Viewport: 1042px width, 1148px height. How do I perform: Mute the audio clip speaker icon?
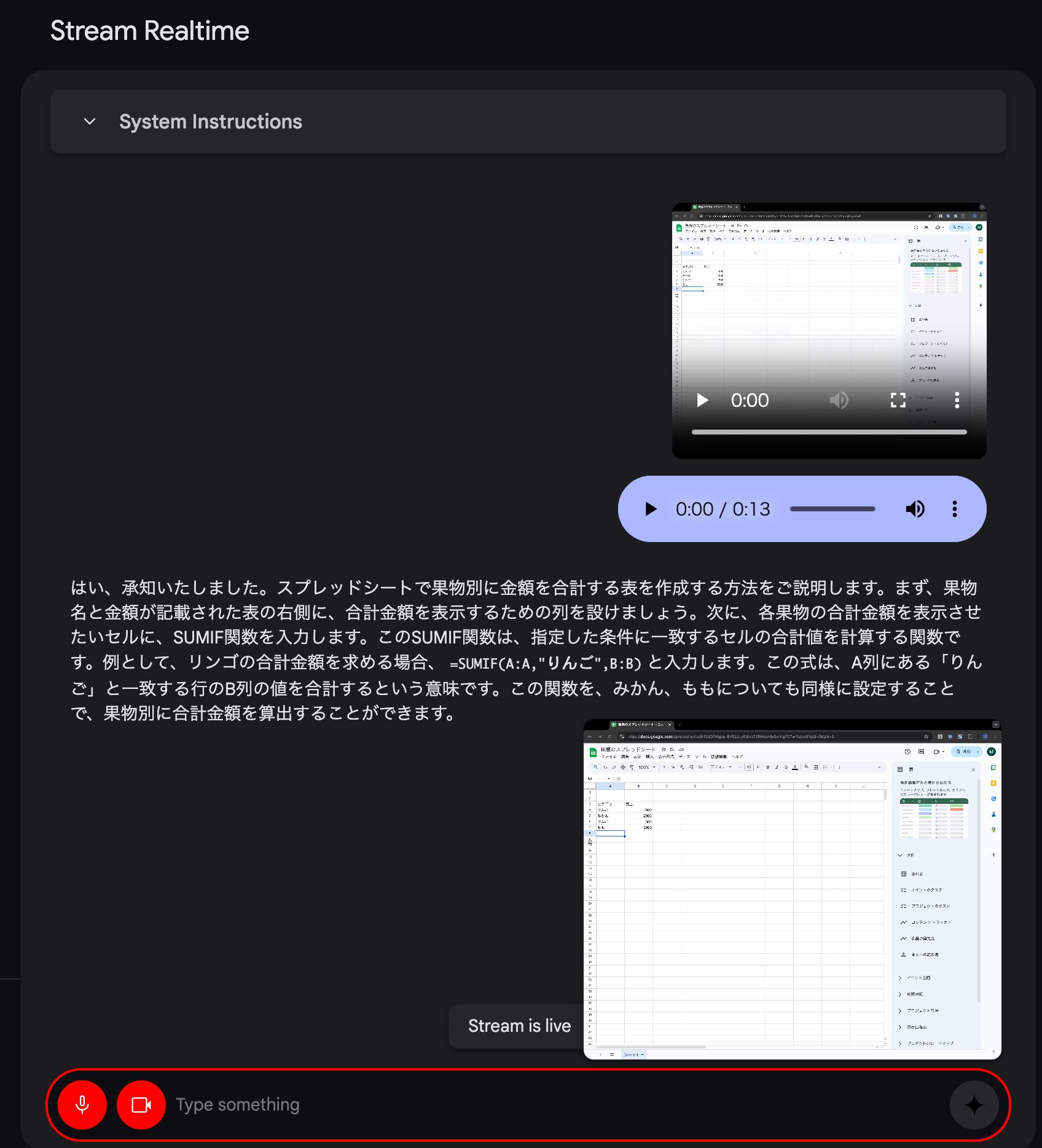[915, 509]
